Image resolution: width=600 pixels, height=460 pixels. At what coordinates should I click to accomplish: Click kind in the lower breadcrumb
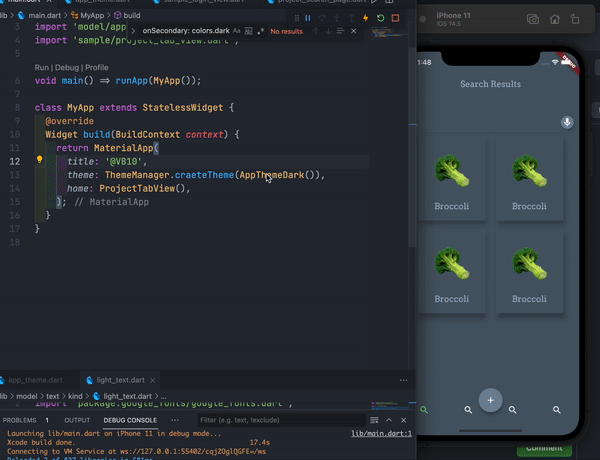[x=75, y=396]
